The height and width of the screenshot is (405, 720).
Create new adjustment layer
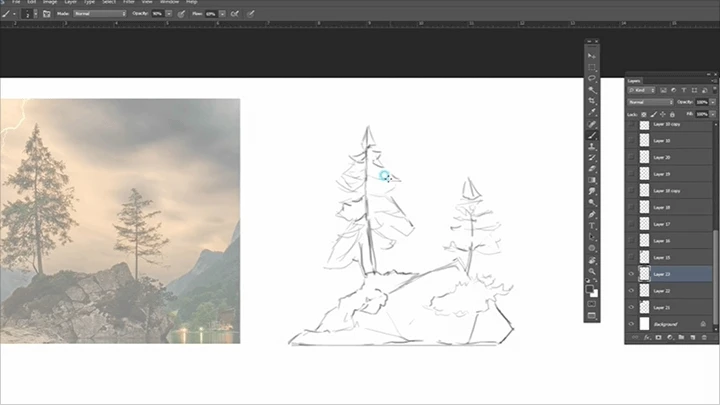670,338
